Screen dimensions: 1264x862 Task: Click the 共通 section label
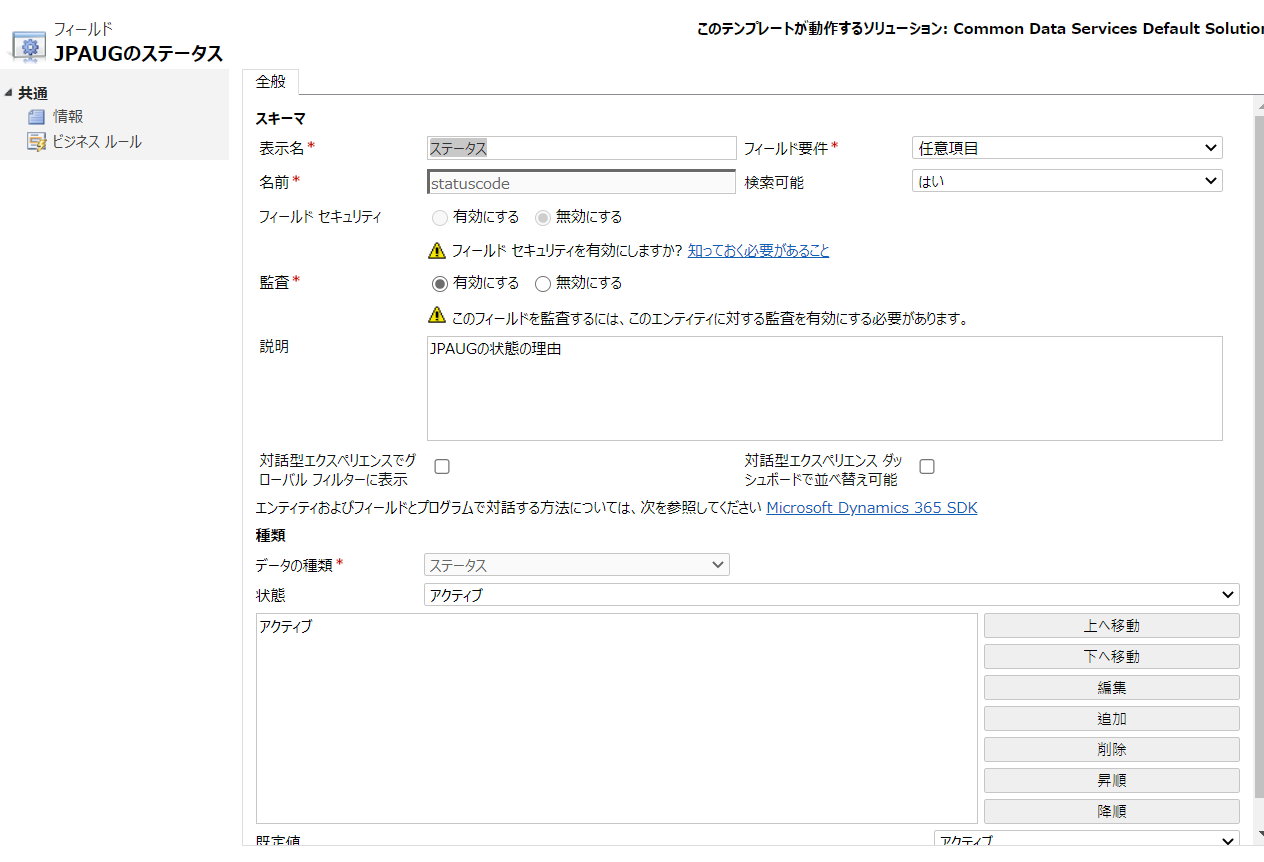click(33, 93)
